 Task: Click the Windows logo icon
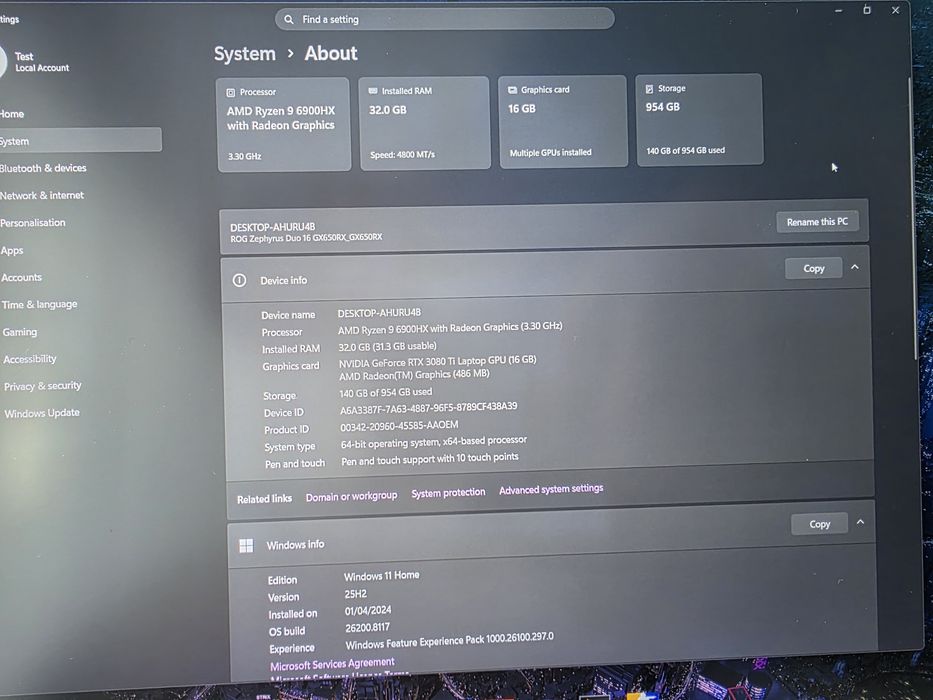coord(246,546)
